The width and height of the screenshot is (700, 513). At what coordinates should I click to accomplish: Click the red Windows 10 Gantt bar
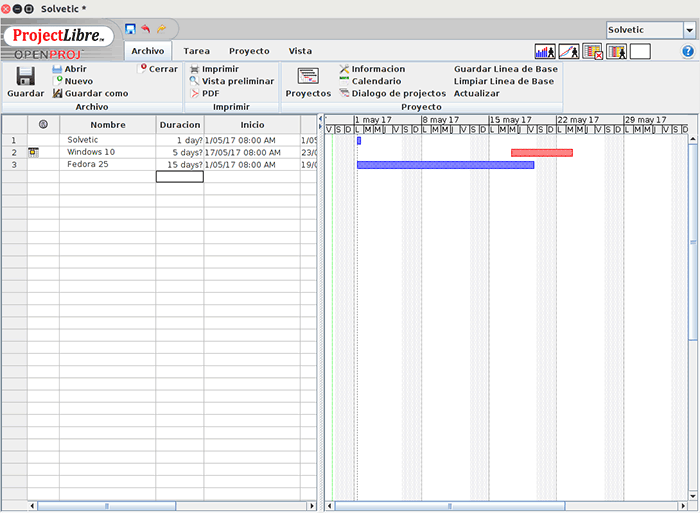coord(542,153)
